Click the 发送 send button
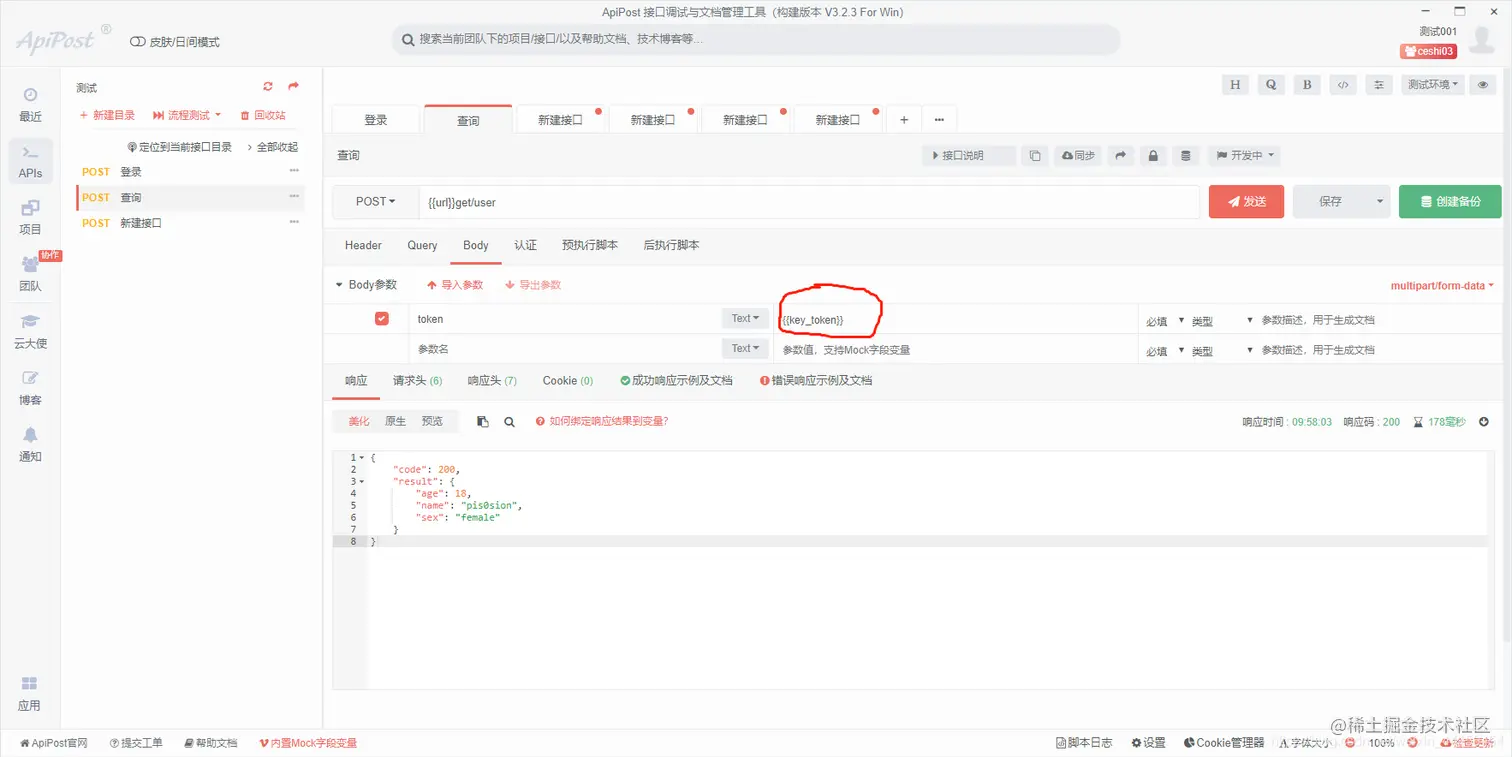Image resolution: width=1512 pixels, height=757 pixels. pyautogui.click(x=1246, y=202)
